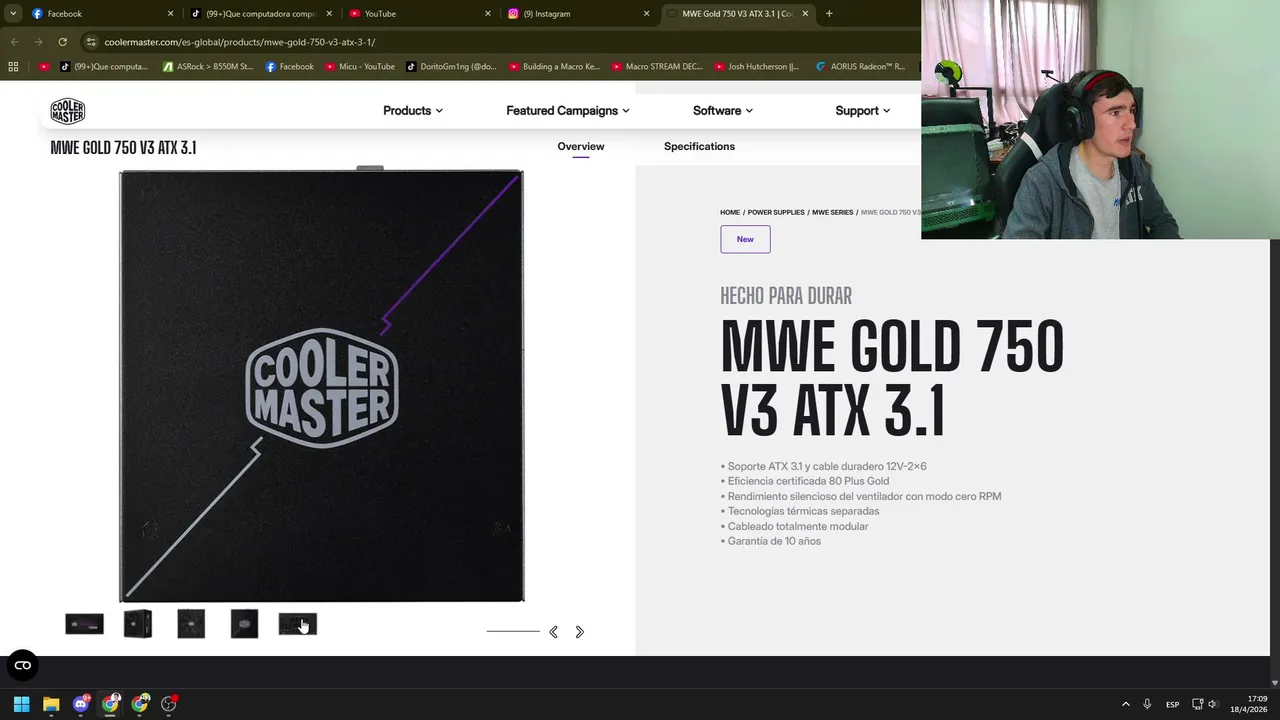Select the third product thumbnail with fan

pos(191,624)
